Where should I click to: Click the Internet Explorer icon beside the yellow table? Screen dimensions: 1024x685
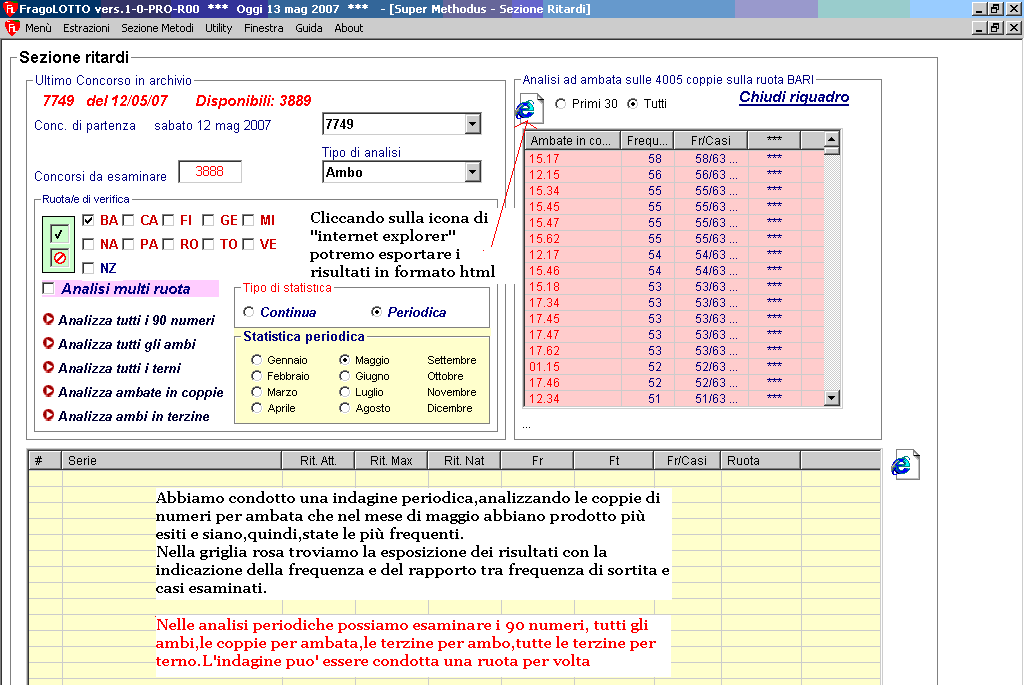click(x=904, y=464)
